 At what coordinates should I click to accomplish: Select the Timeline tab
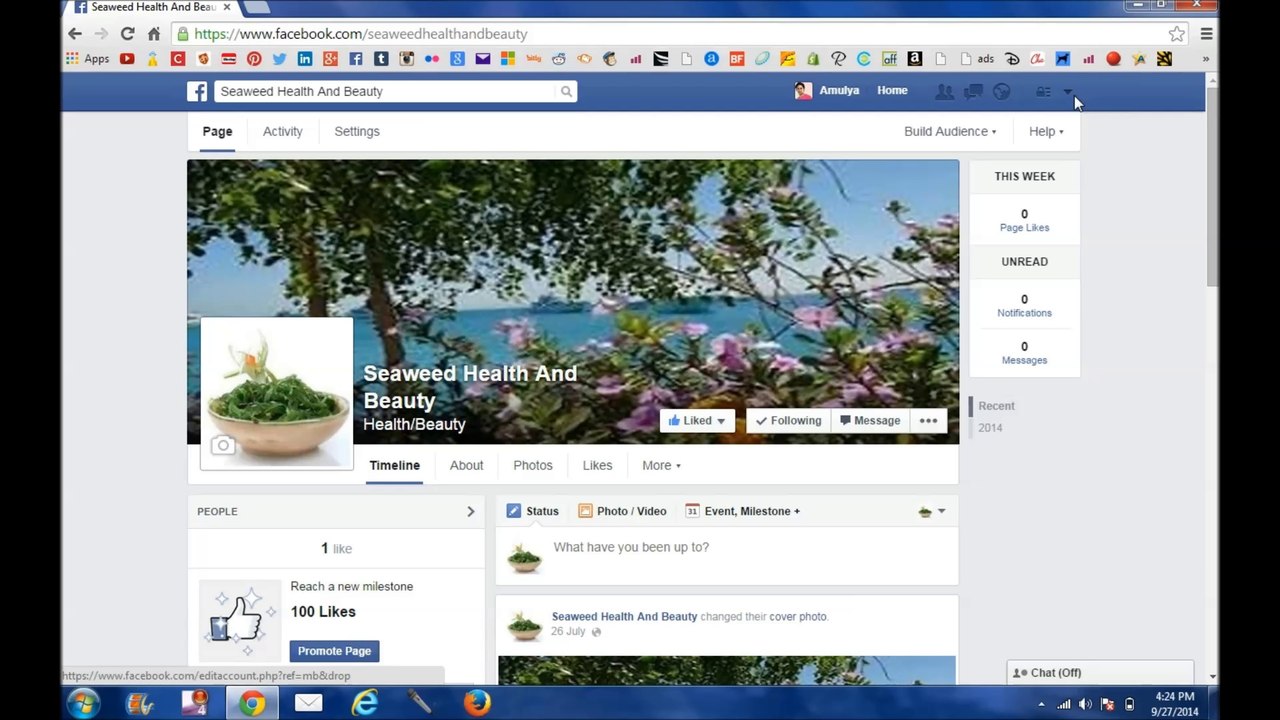click(394, 465)
